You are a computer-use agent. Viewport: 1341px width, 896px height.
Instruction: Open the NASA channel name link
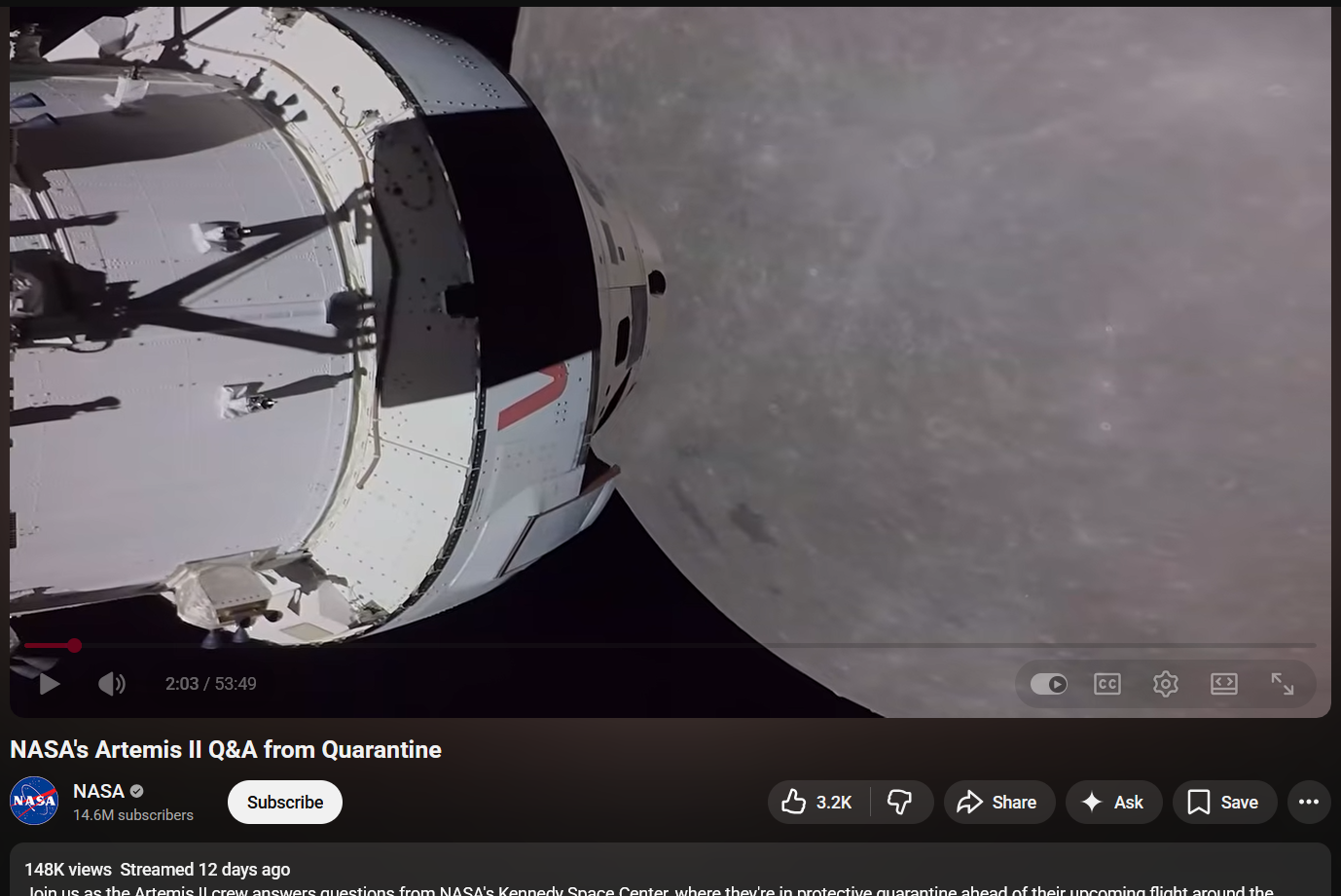tap(99, 791)
